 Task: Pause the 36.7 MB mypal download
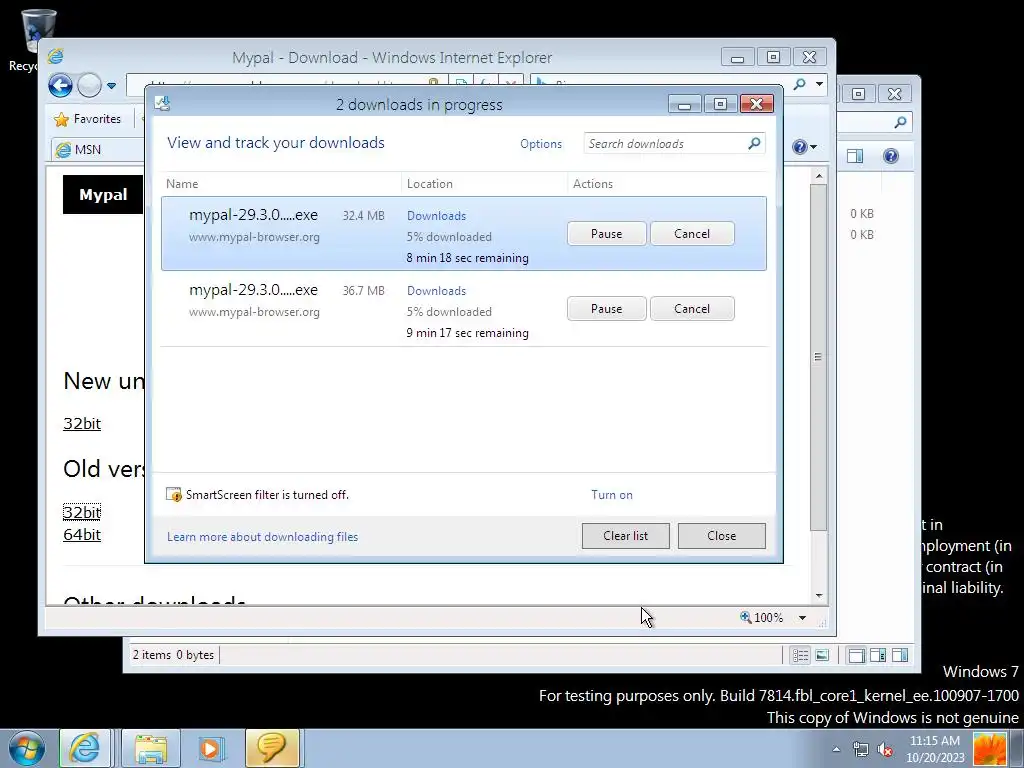pos(606,309)
